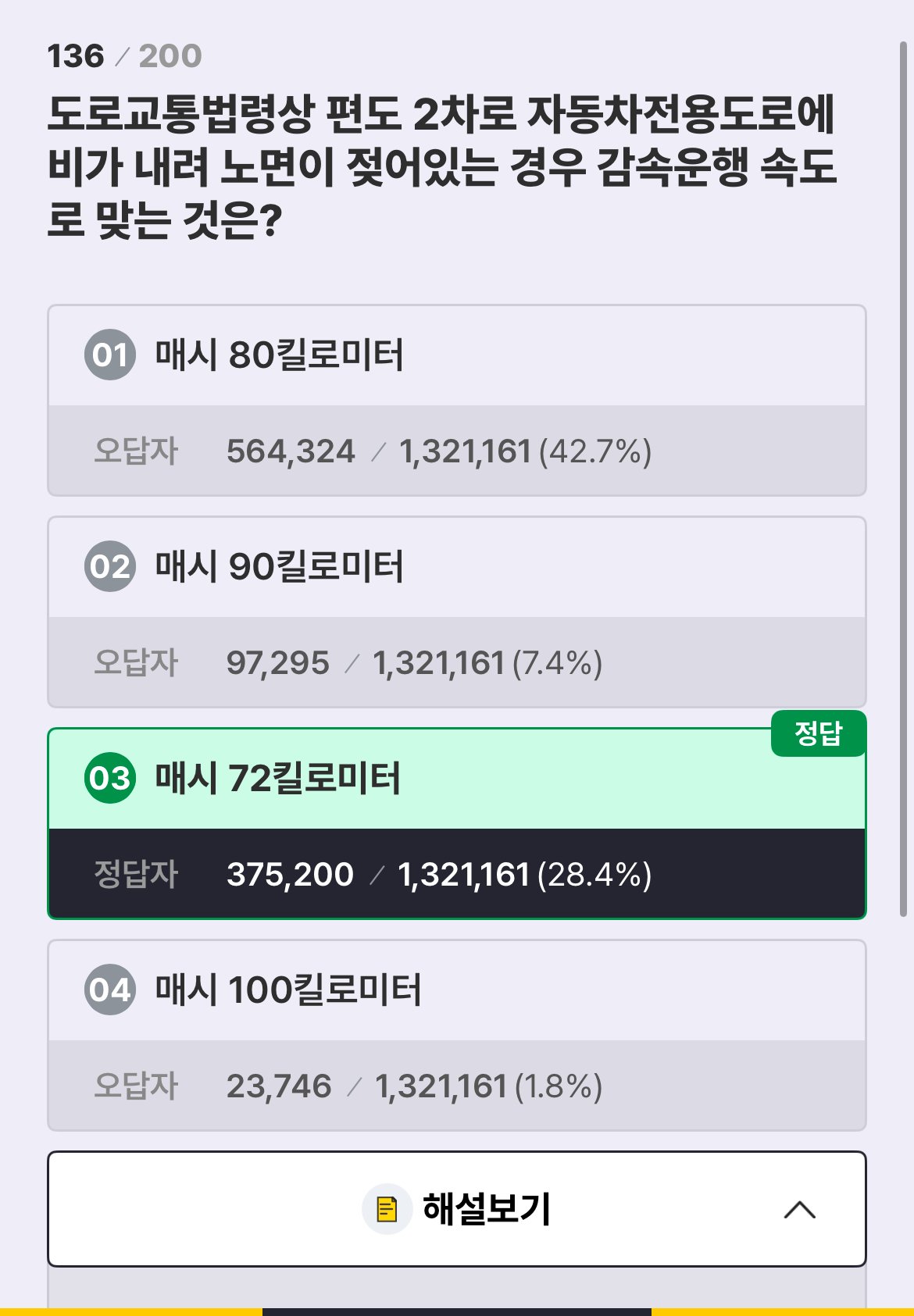Click the 04 number badge
914x1316 pixels.
[109, 990]
